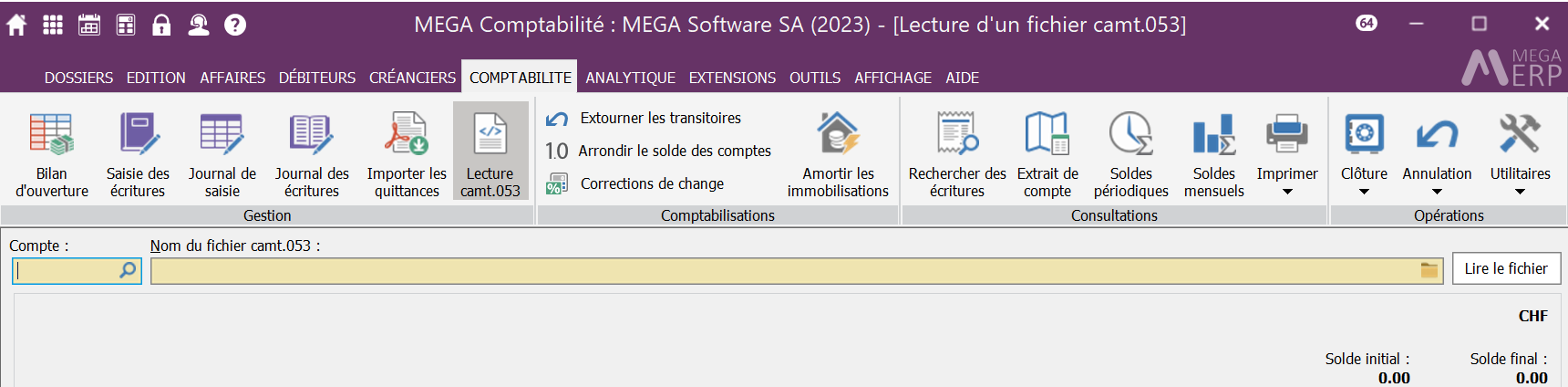Open Bilan d'ouverture tool
Screen dimensions: 1568x387
(52, 152)
